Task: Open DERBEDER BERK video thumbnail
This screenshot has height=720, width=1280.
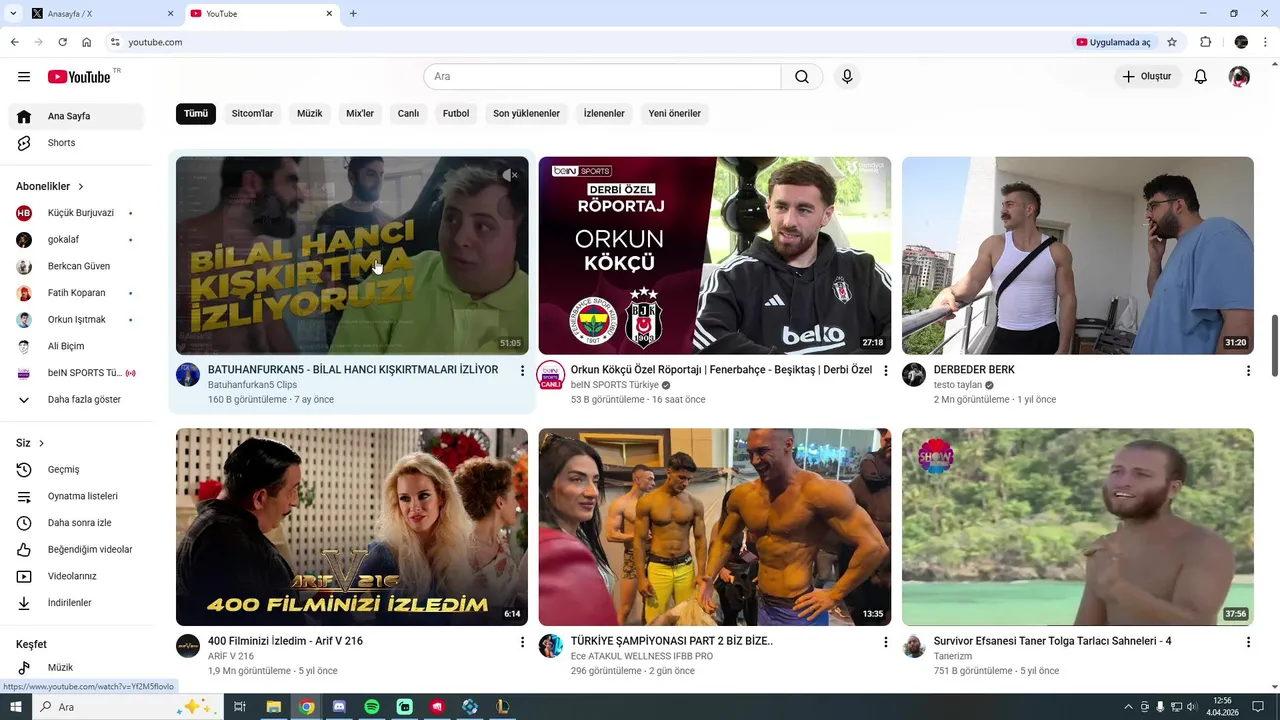Action: click(x=1078, y=255)
